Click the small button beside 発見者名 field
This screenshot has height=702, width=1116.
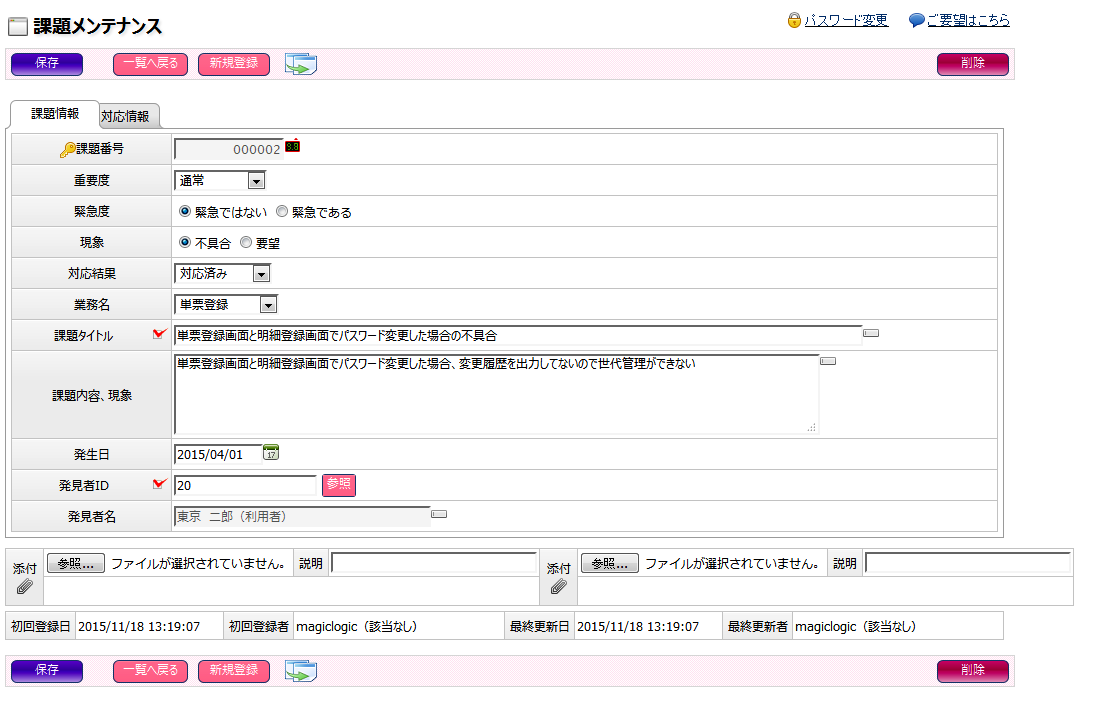click(x=439, y=514)
